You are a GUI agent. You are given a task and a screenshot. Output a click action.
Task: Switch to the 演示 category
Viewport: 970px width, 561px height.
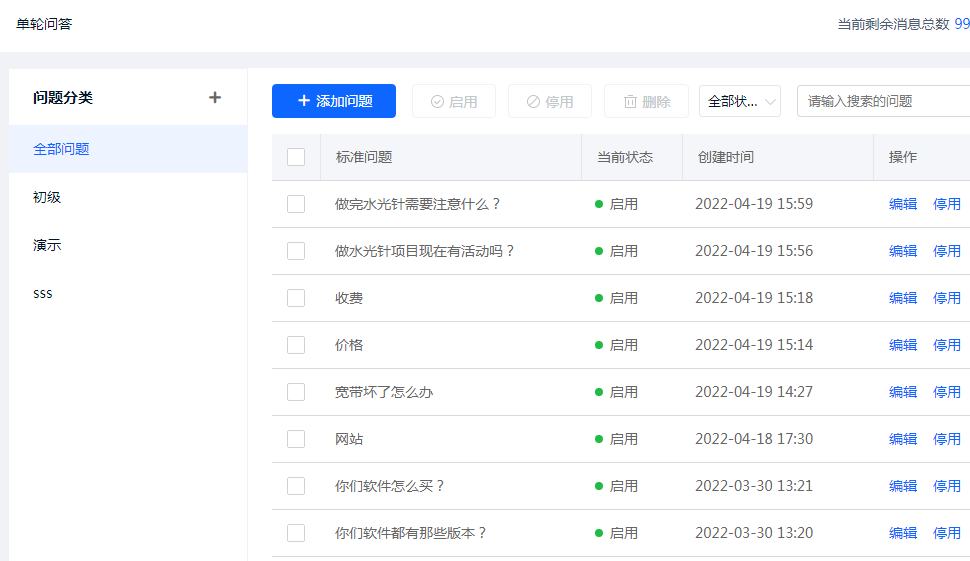click(47, 245)
